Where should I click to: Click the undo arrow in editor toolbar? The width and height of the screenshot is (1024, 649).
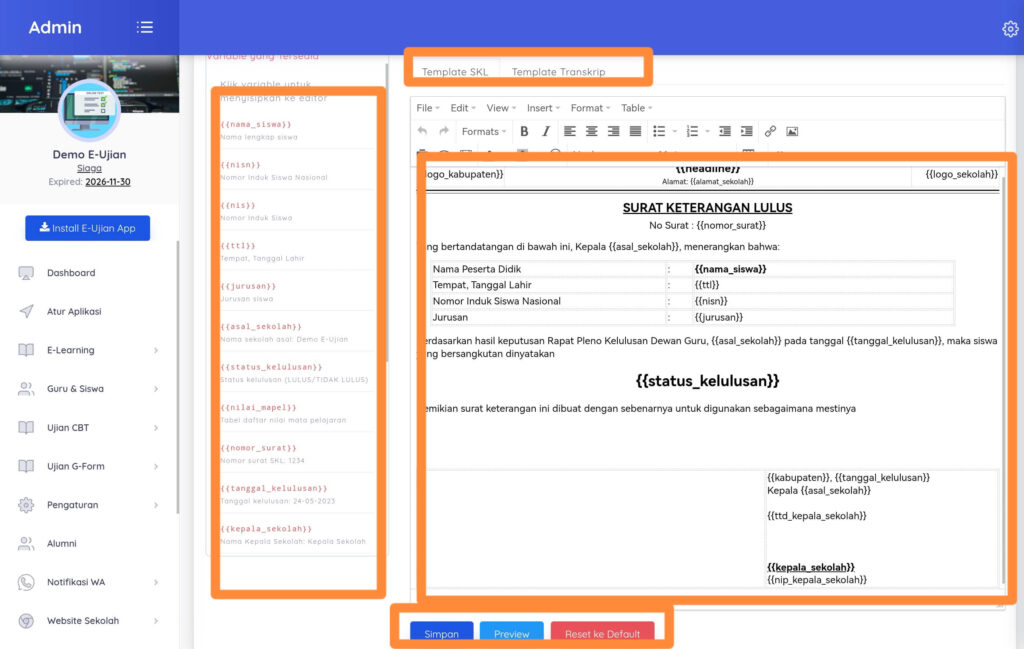coord(423,131)
